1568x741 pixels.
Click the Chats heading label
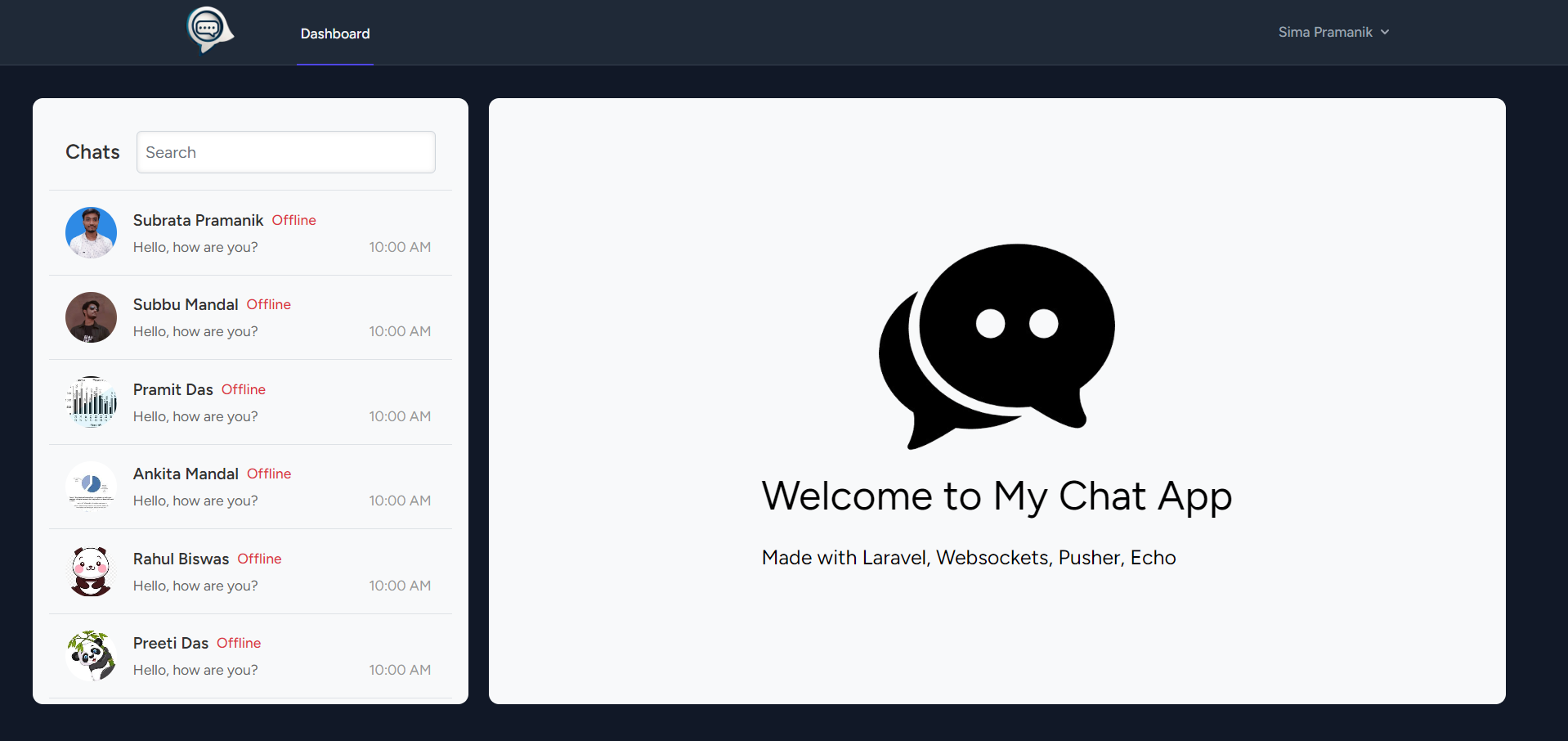pos(92,152)
